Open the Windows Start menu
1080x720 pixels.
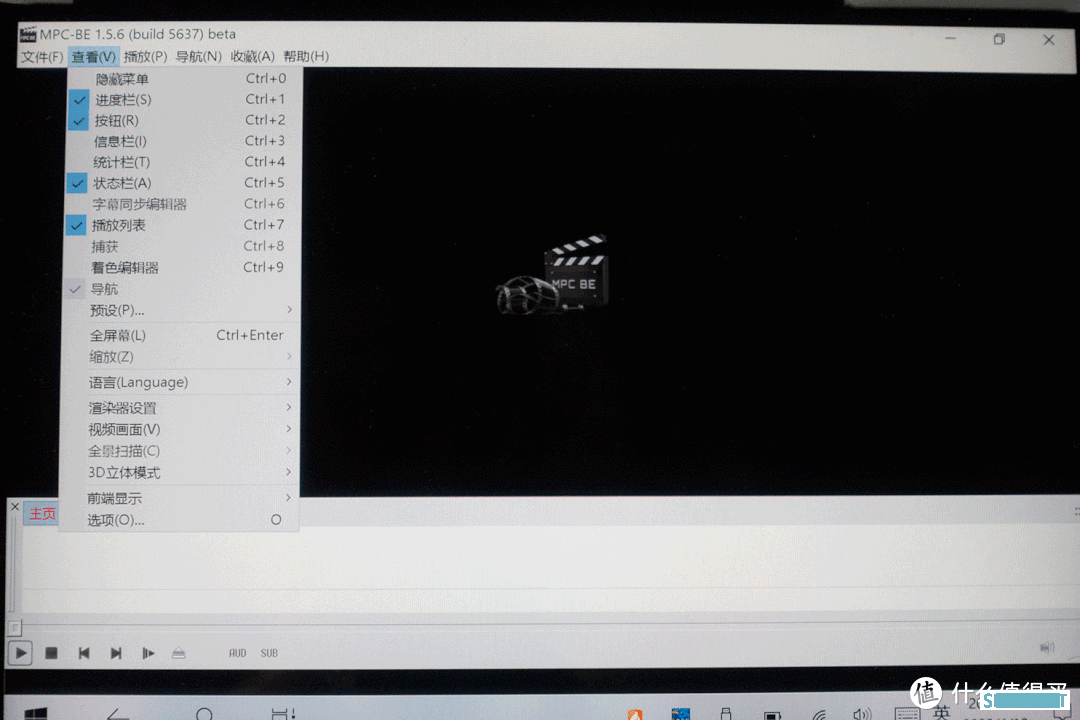(36, 714)
